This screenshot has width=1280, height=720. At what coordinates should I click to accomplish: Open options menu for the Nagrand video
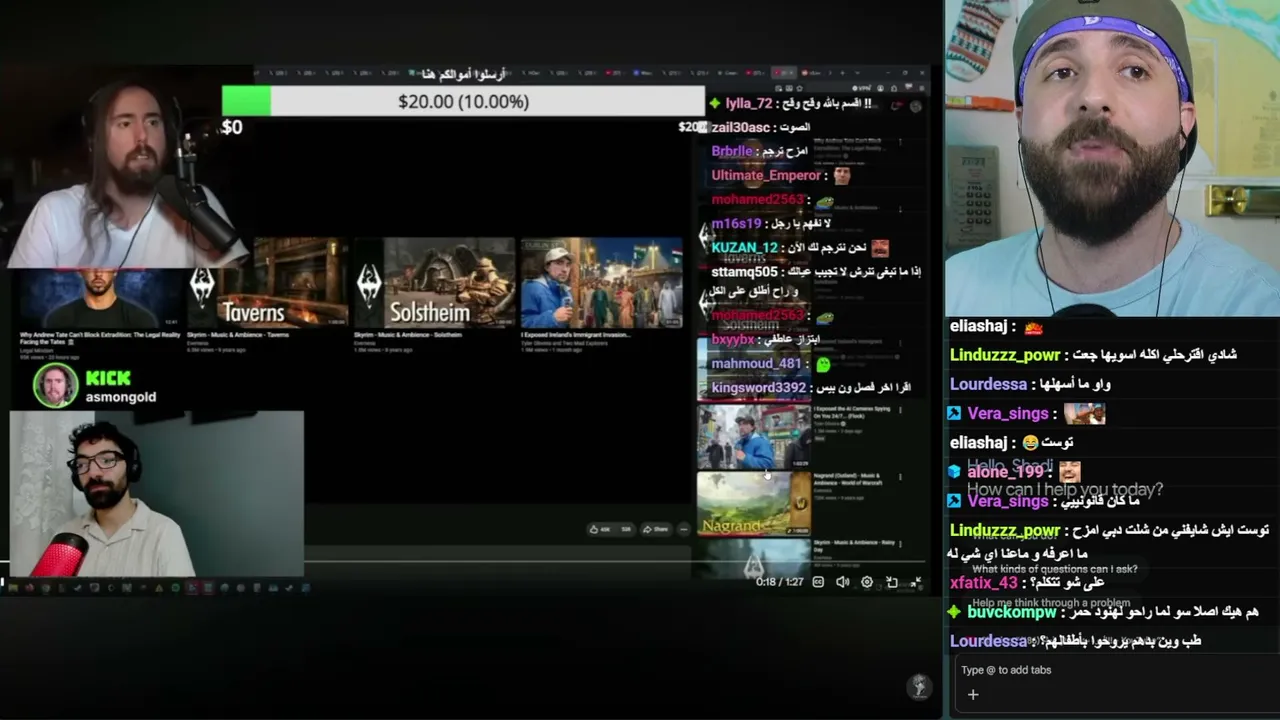[x=900, y=479]
